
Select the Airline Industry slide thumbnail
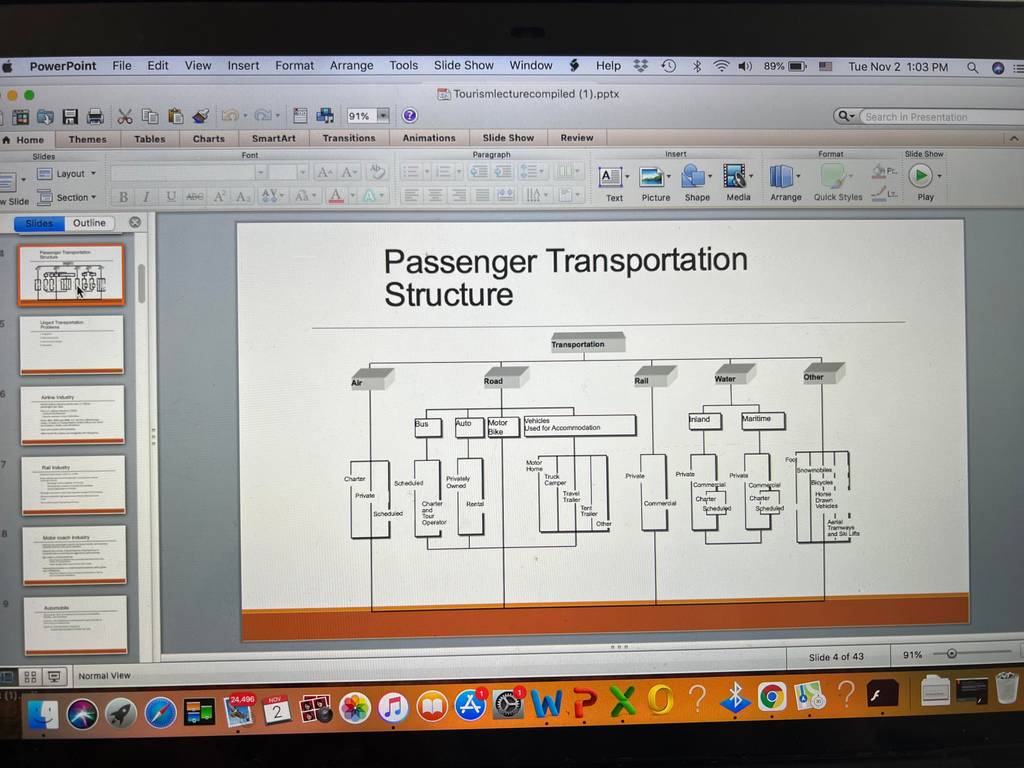click(x=72, y=415)
